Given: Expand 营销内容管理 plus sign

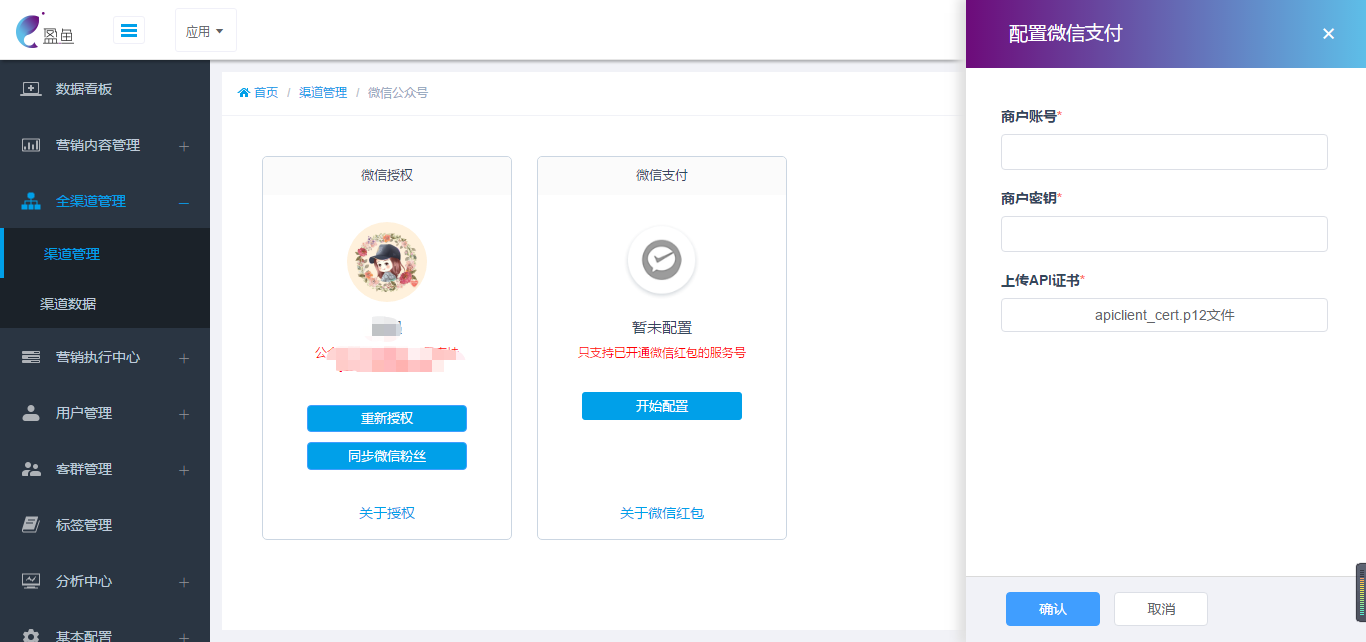Looking at the screenshot, I should [184, 146].
